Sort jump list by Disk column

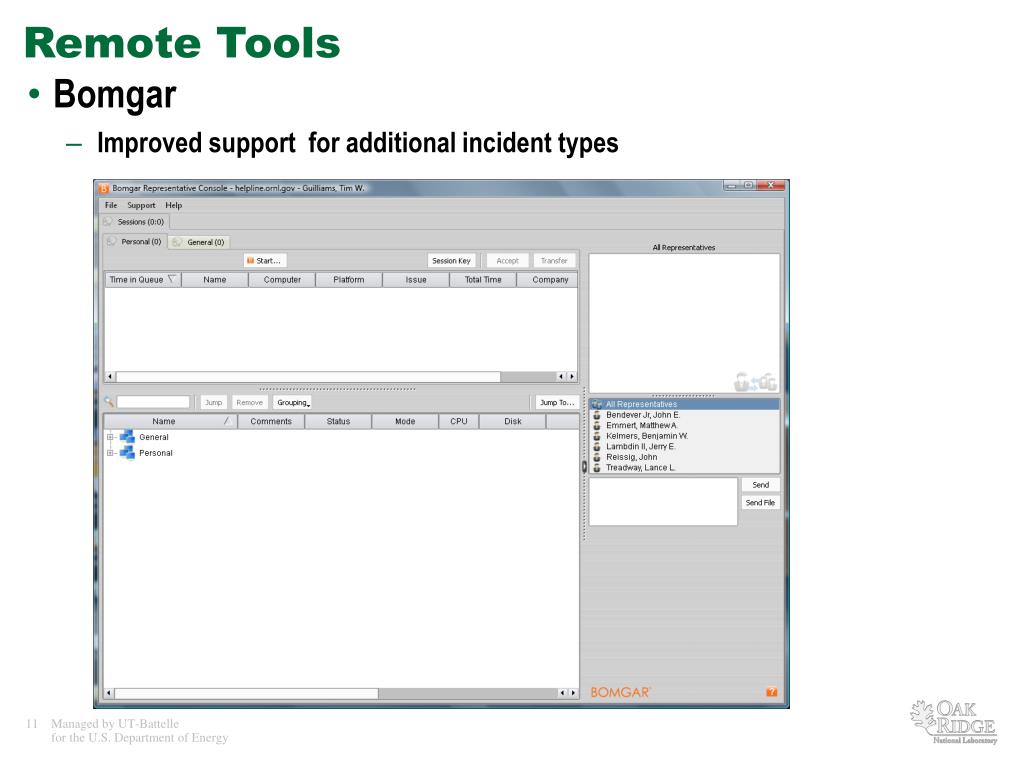click(x=513, y=421)
